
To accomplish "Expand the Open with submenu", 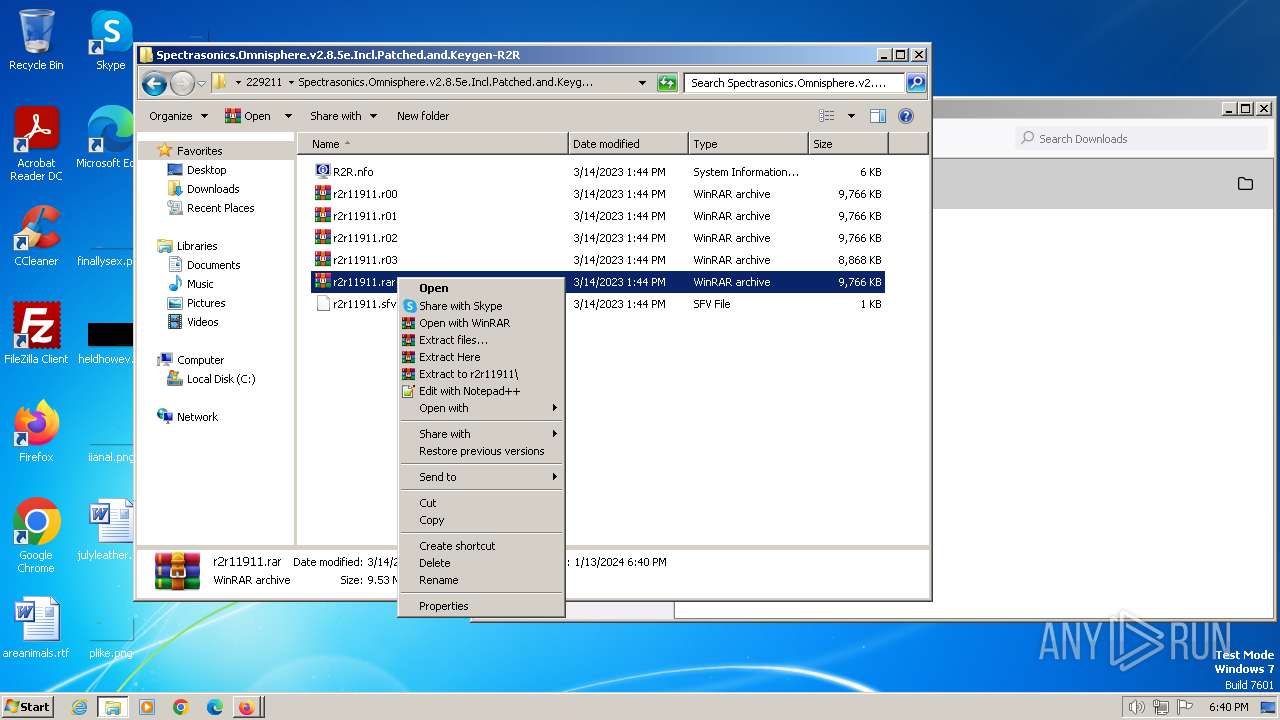I will pyautogui.click(x=482, y=408).
